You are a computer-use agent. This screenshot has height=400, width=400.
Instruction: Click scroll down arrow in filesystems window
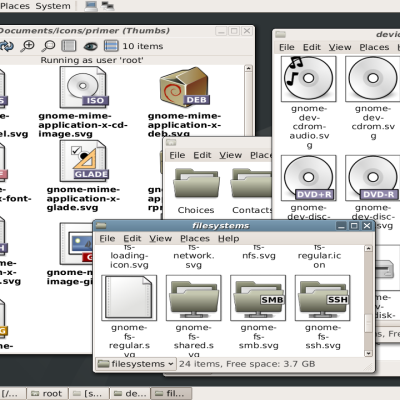tap(368, 353)
